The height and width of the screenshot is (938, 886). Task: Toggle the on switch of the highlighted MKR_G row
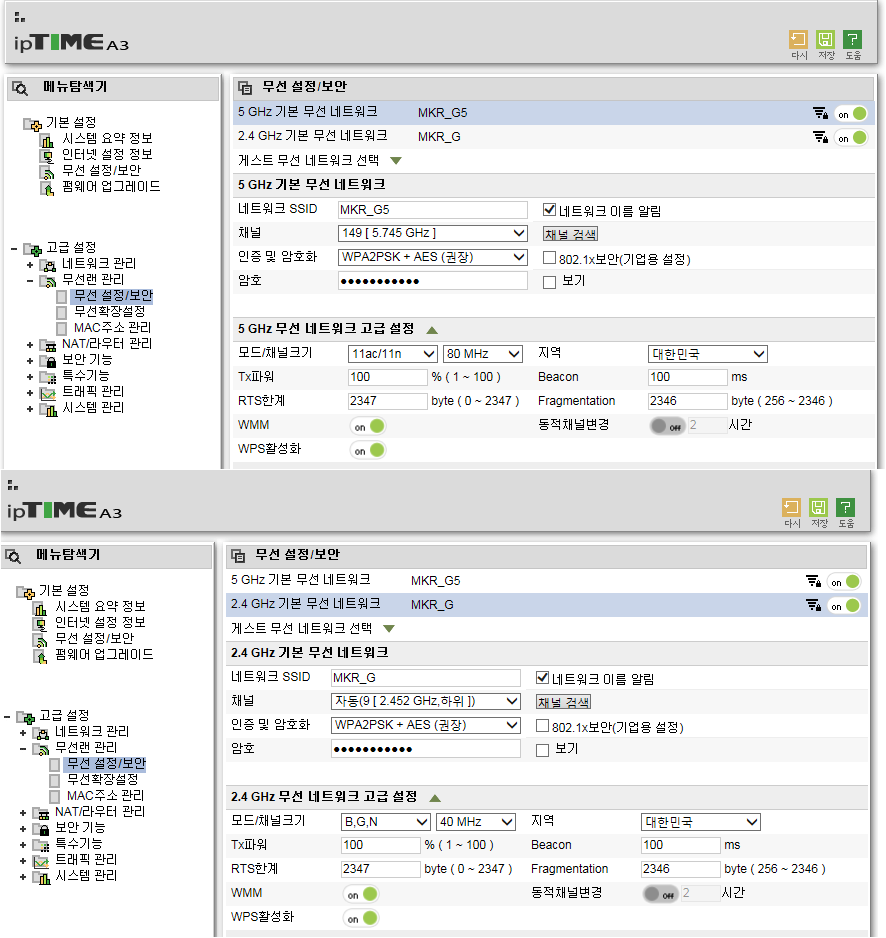844,605
